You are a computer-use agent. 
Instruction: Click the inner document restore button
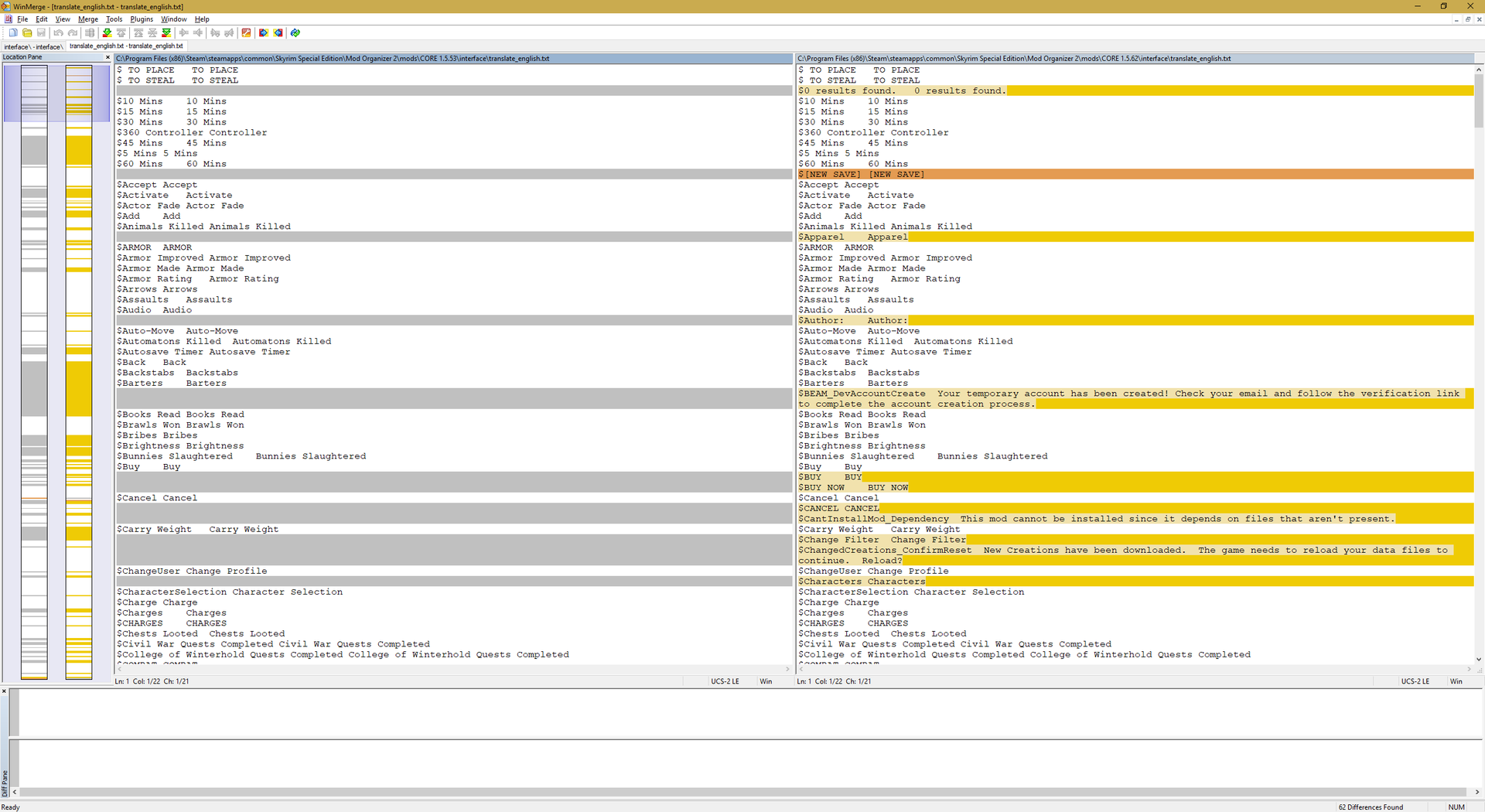tap(1467, 19)
